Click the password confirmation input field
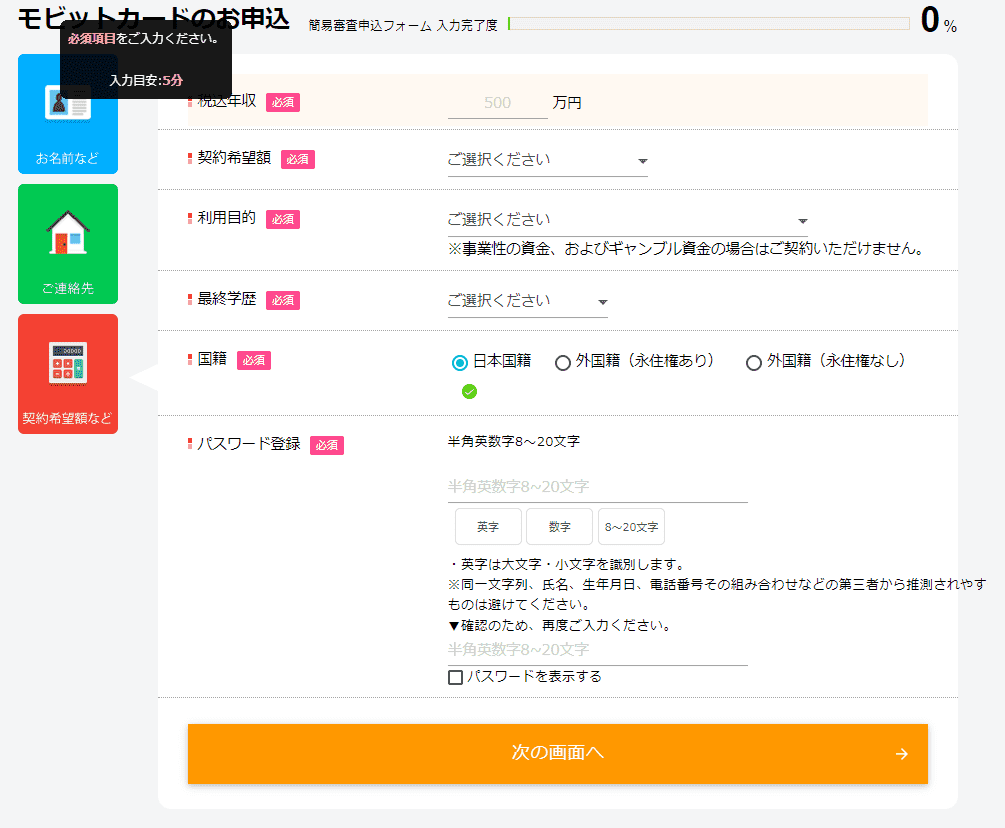Viewport: 1005px width, 828px height. 597,650
